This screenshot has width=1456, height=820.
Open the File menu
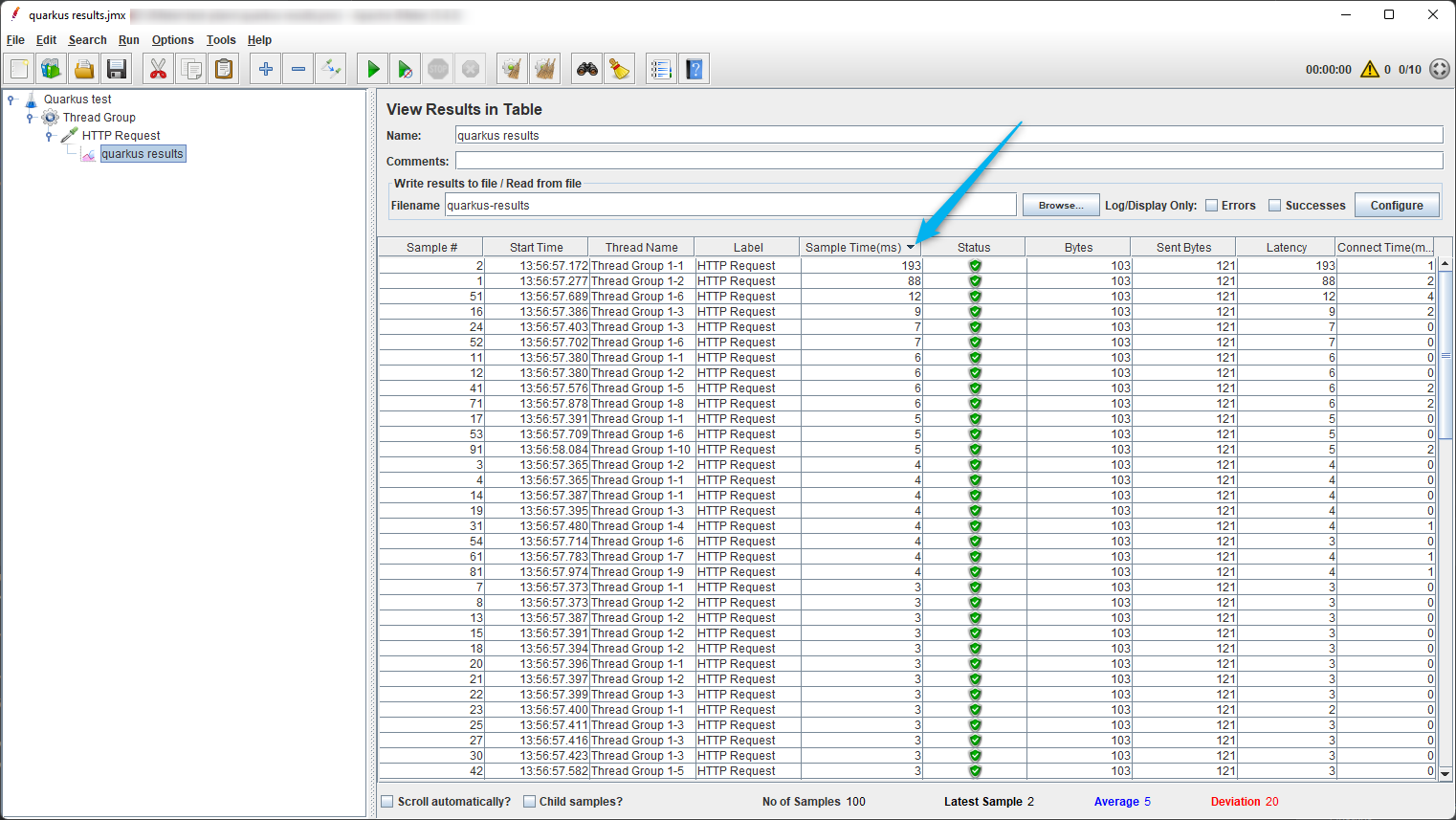coord(15,40)
